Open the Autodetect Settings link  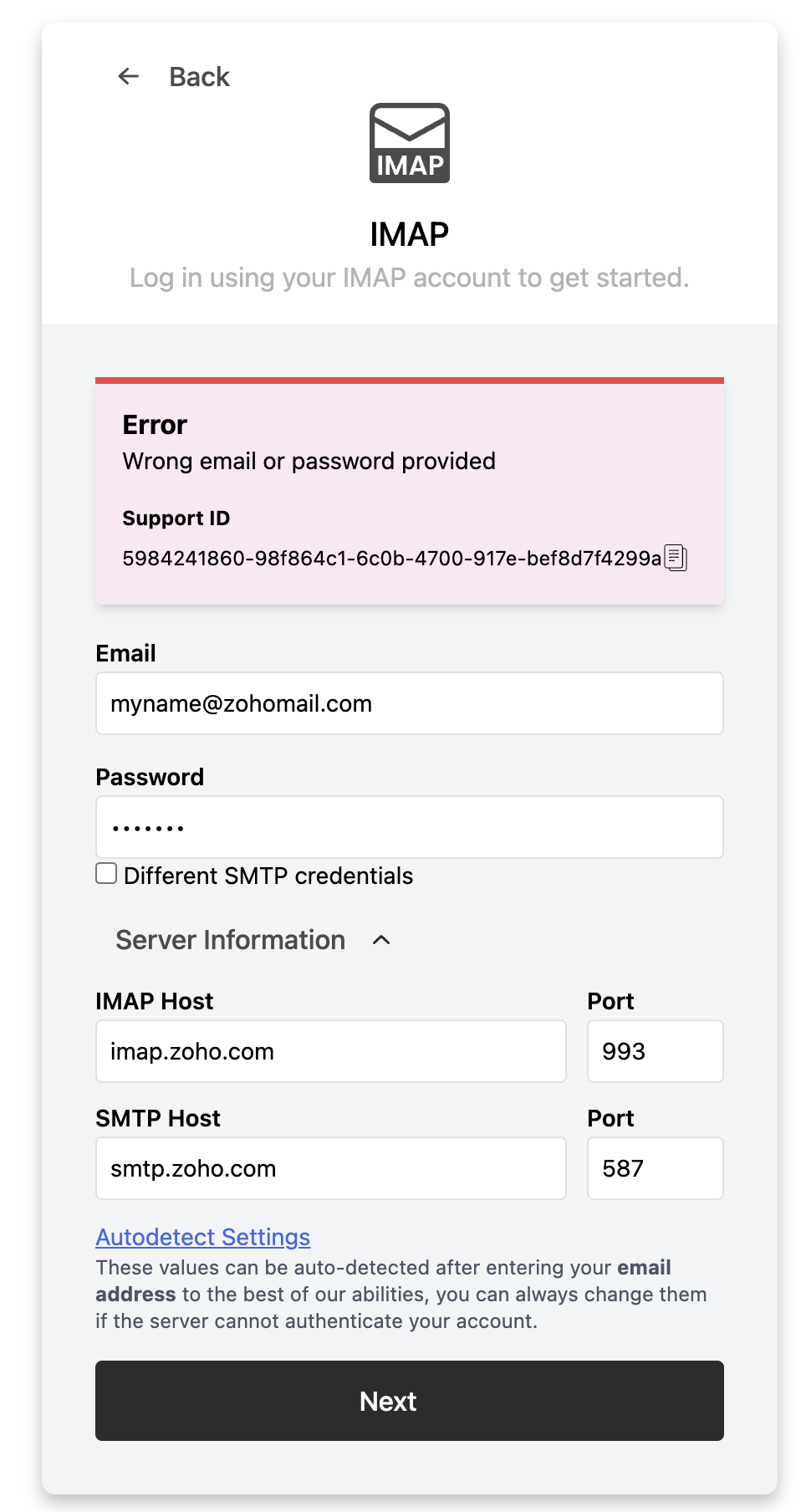pos(203,1237)
